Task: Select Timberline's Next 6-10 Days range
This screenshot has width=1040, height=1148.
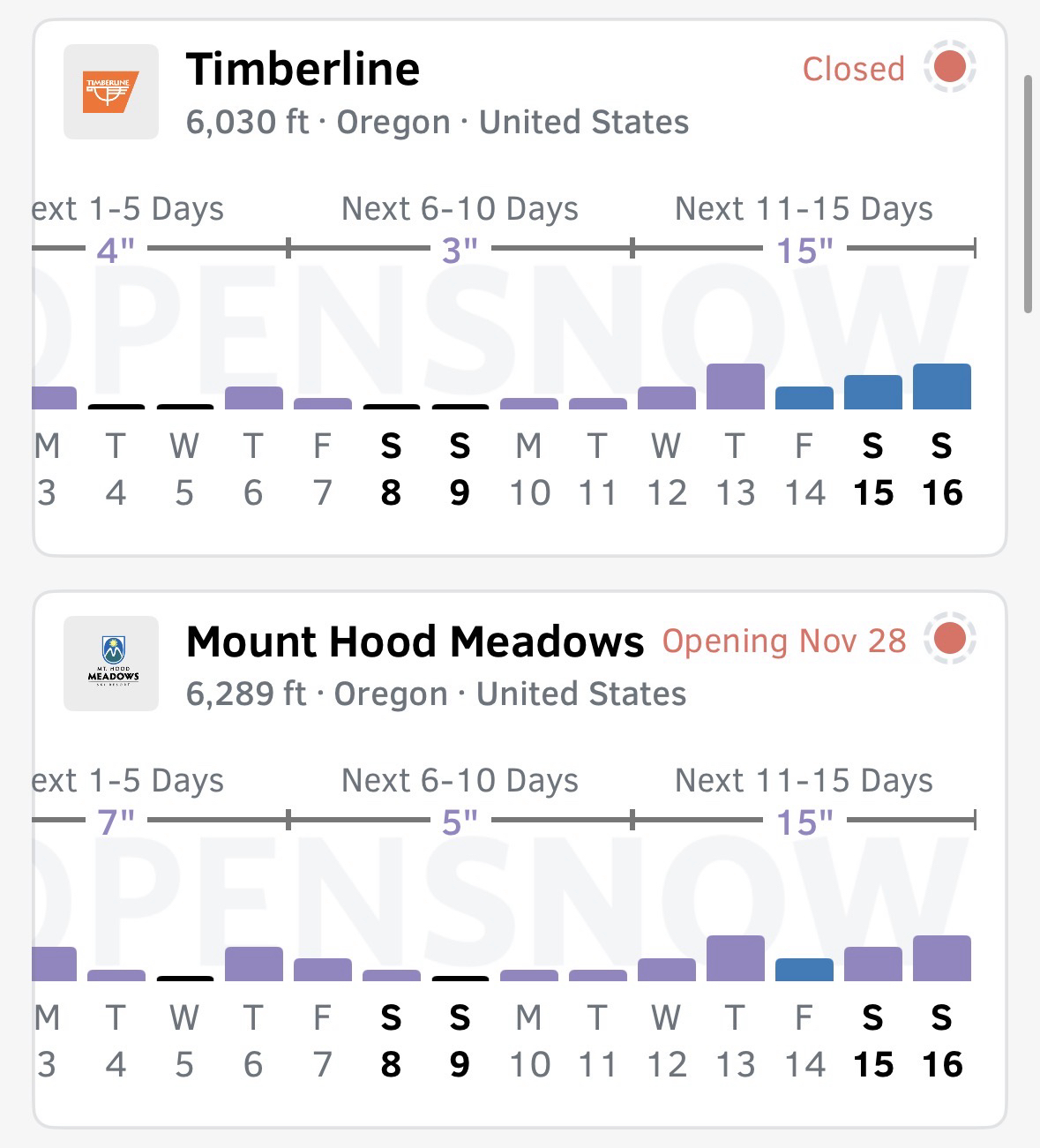Action: tap(460, 209)
